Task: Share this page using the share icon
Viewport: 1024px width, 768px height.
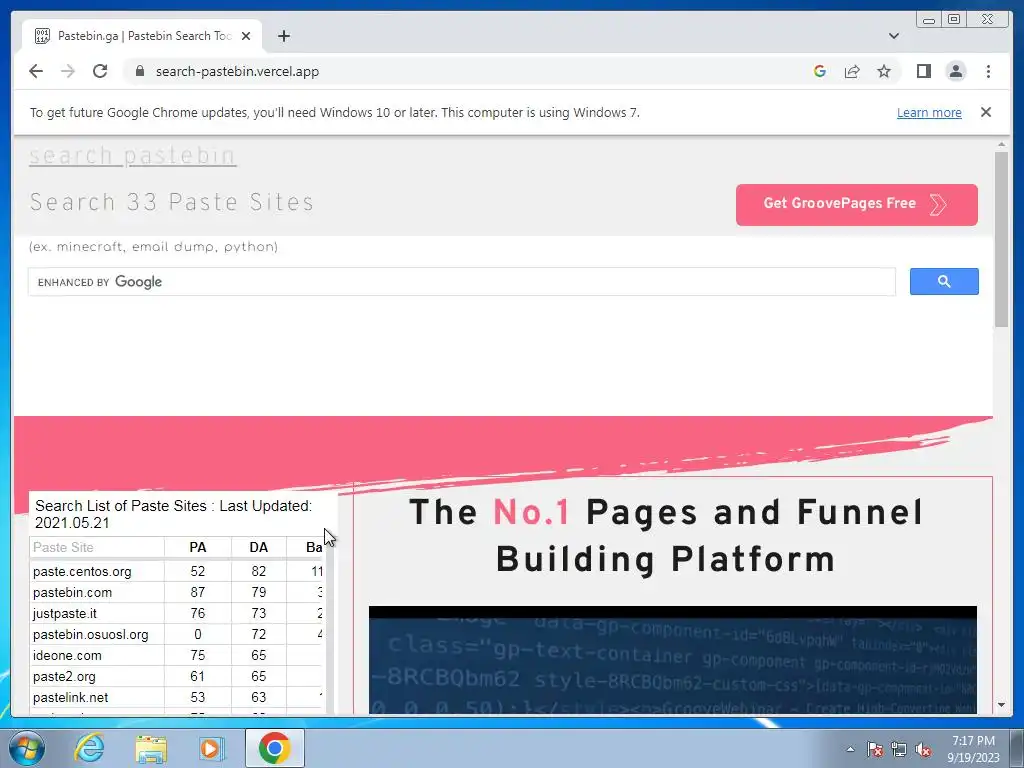Action: (x=852, y=71)
